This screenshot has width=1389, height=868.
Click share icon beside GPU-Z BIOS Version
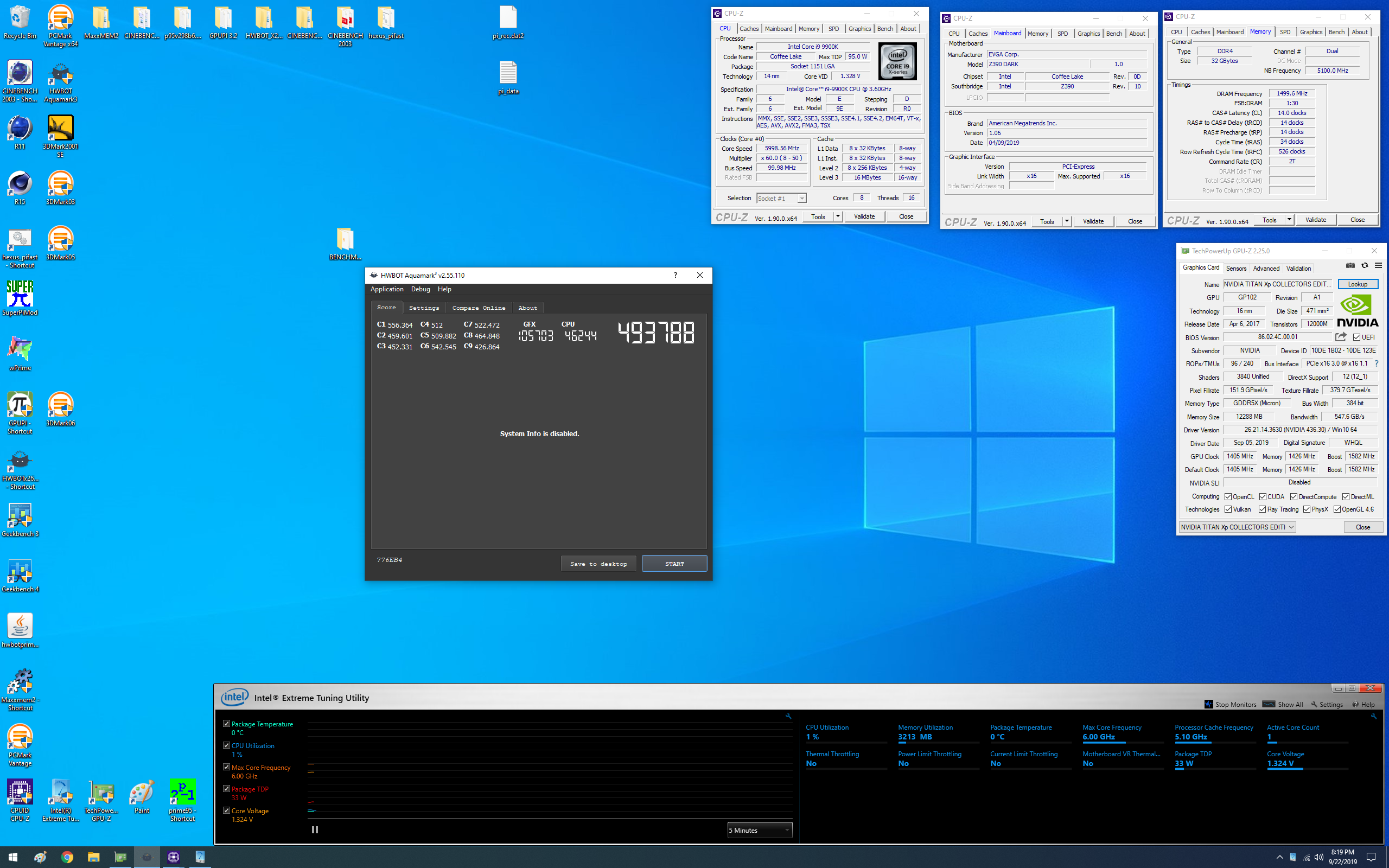pyautogui.click(x=1341, y=337)
